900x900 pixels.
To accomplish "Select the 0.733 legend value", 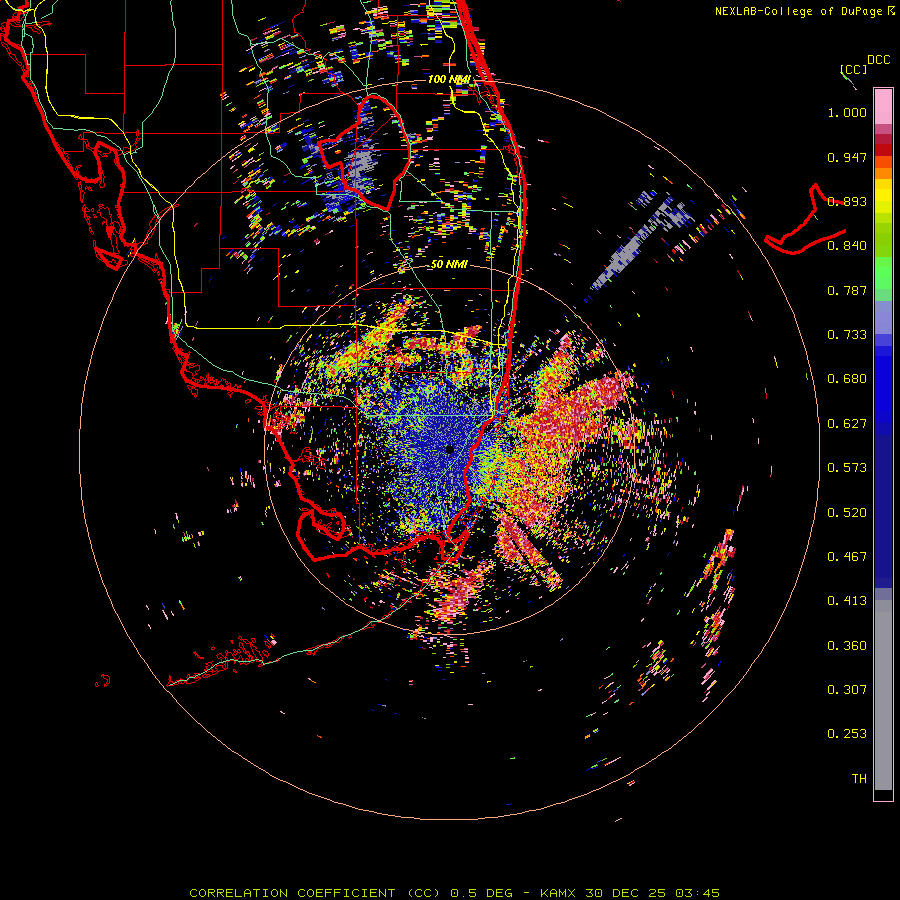I will coord(847,335).
